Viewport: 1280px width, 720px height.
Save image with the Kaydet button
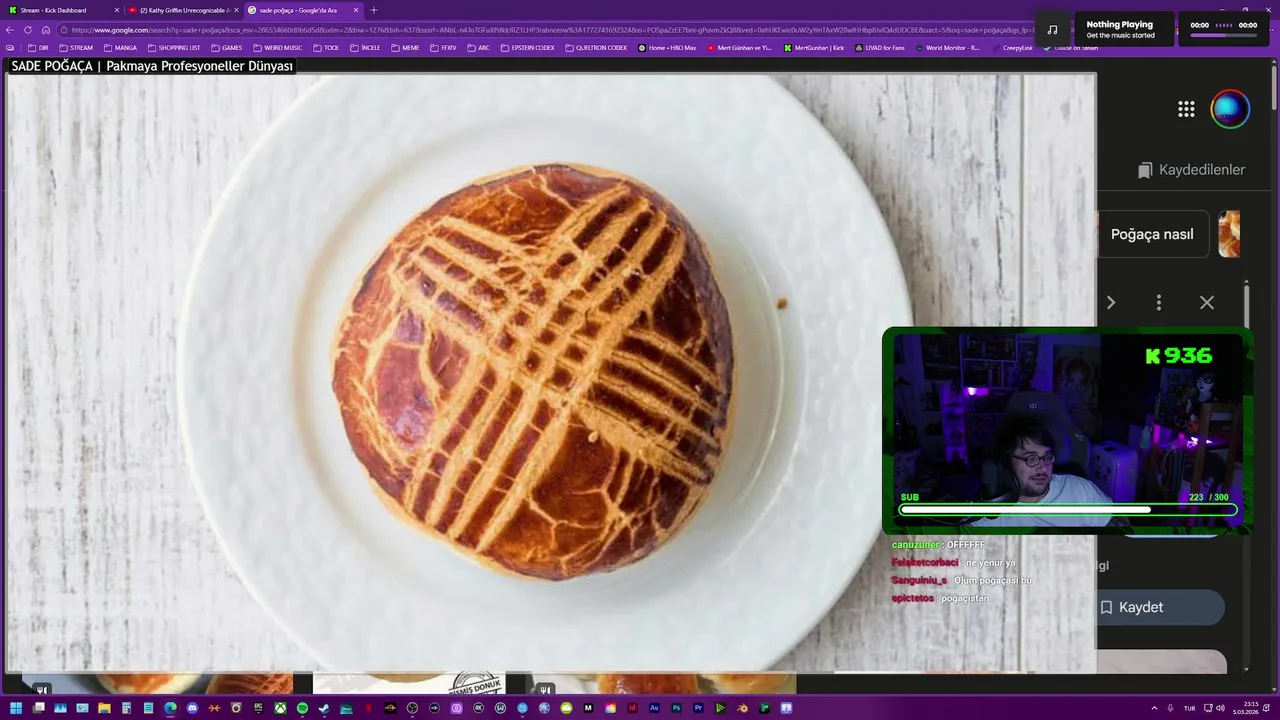[x=1160, y=607]
